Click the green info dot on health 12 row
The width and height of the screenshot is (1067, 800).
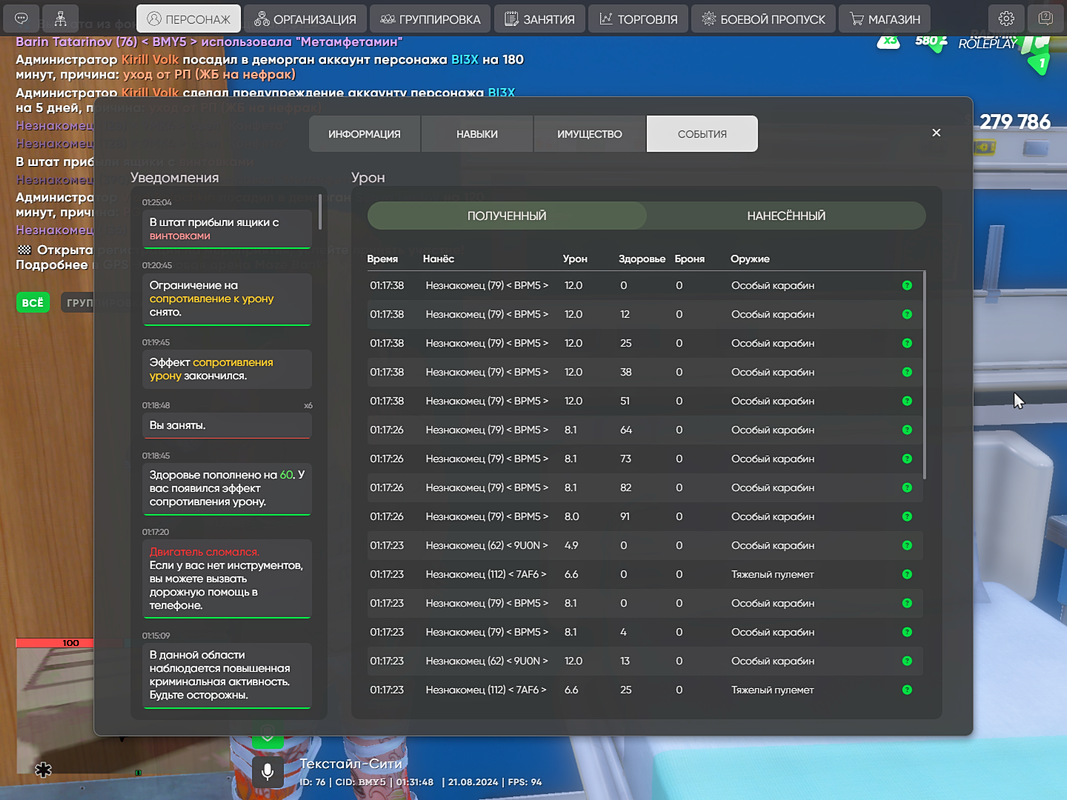pyautogui.click(x=907, y=314)
